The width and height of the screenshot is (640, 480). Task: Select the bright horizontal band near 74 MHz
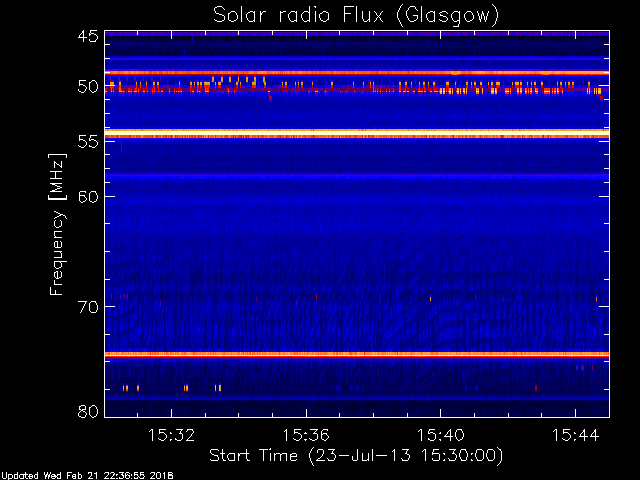[x=355, y=354]
